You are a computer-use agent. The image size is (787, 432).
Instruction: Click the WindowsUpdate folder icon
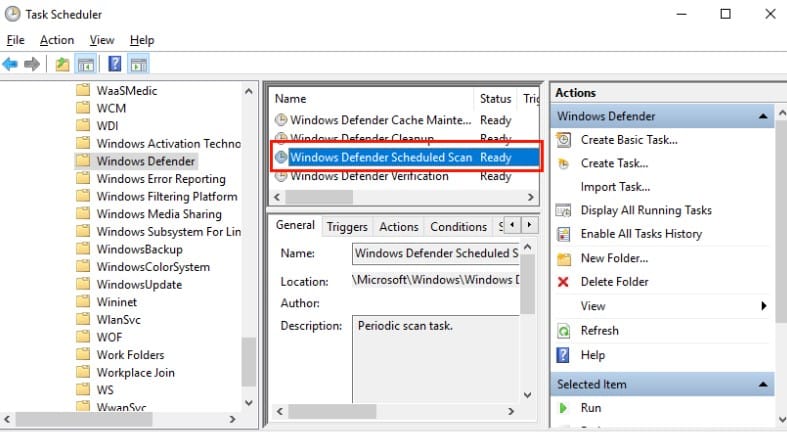tap(83, 284)
